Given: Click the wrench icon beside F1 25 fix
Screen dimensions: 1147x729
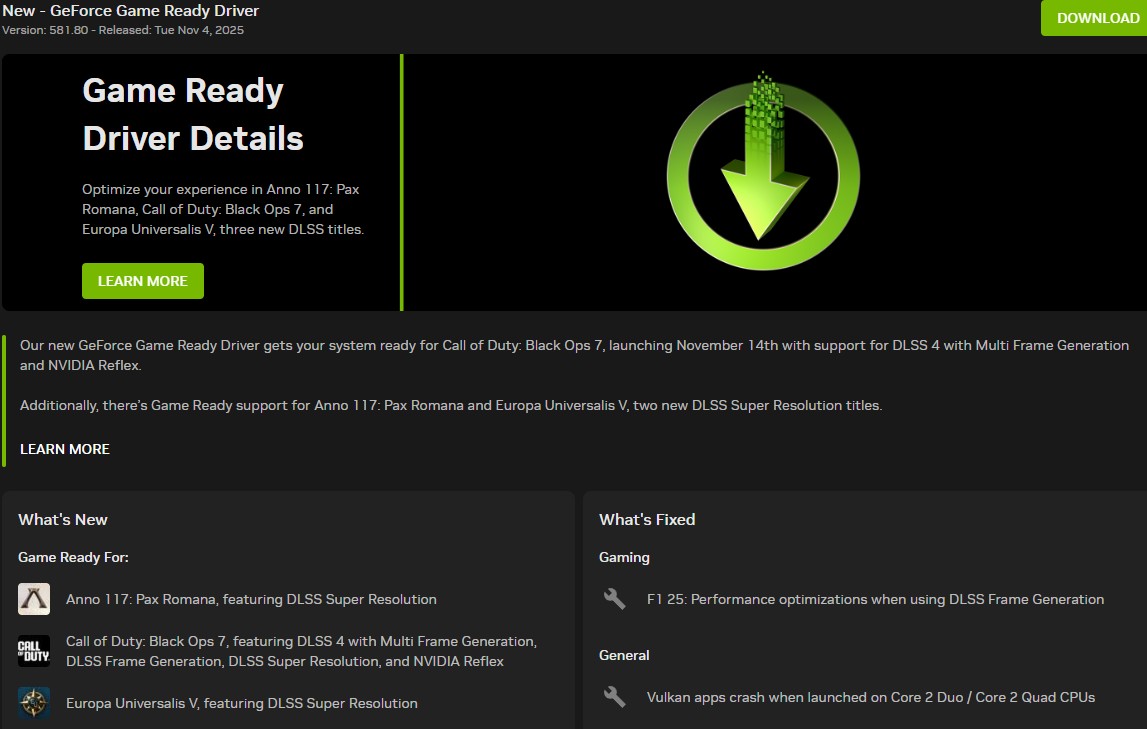Looking at the screenshot, I should [x=614, y=599].
